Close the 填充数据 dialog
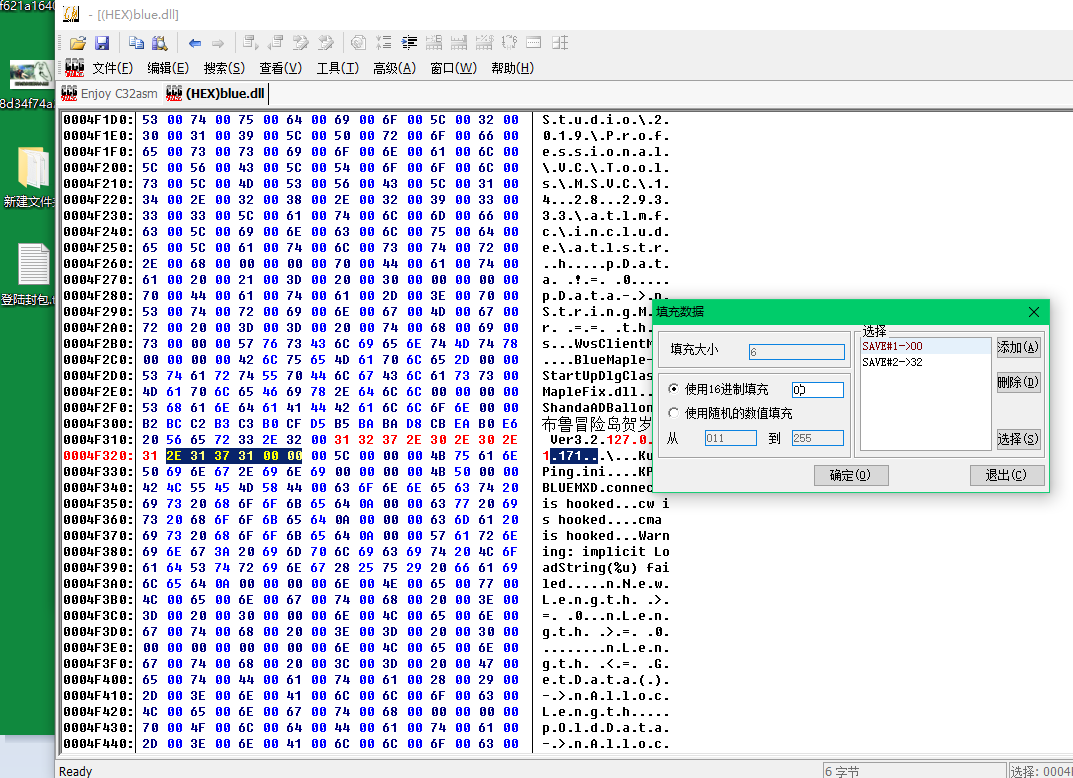Screen dimensions: 1073x778 [x=1034, y=312]
